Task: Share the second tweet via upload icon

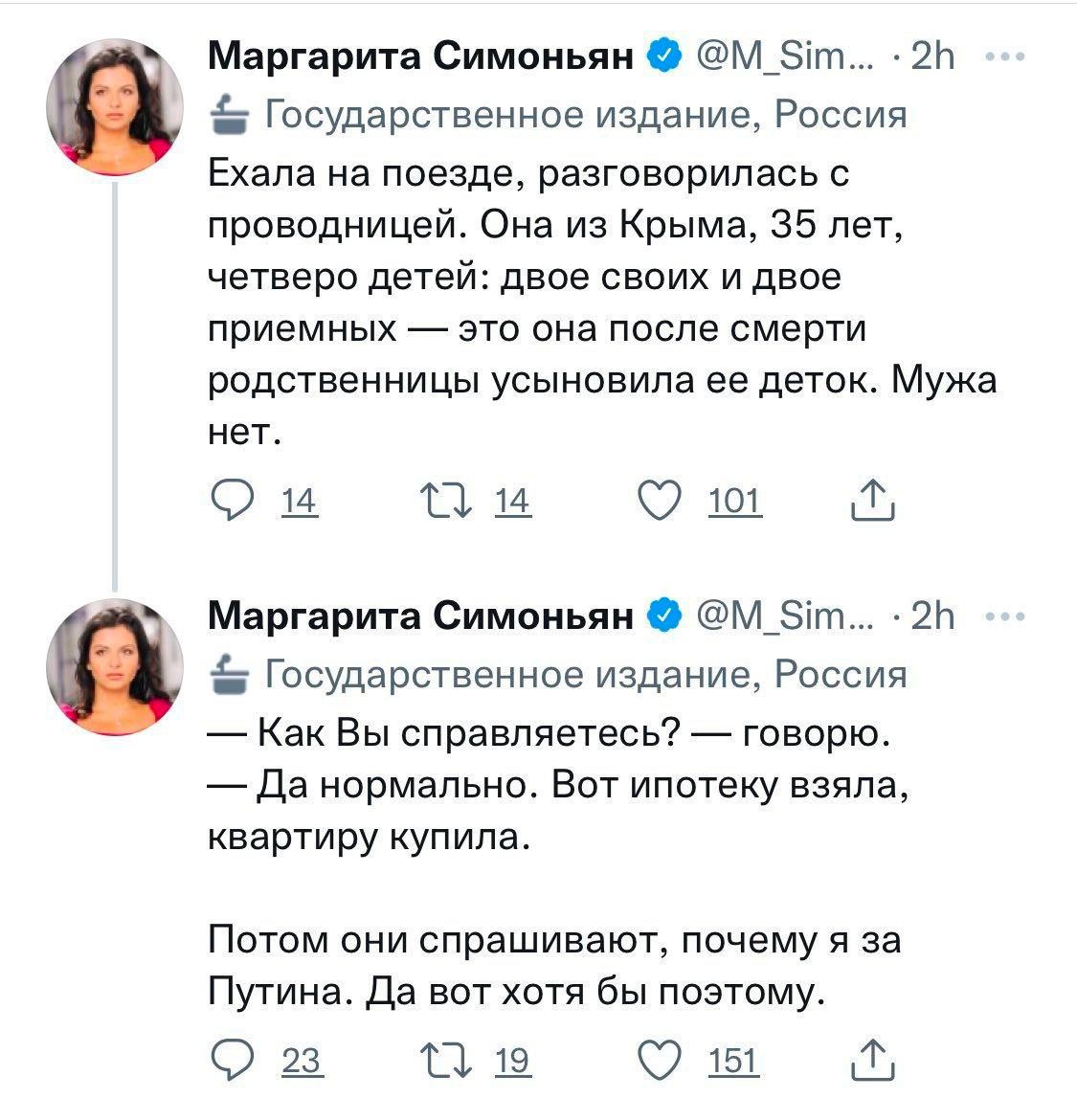Action: point(873,1060)
